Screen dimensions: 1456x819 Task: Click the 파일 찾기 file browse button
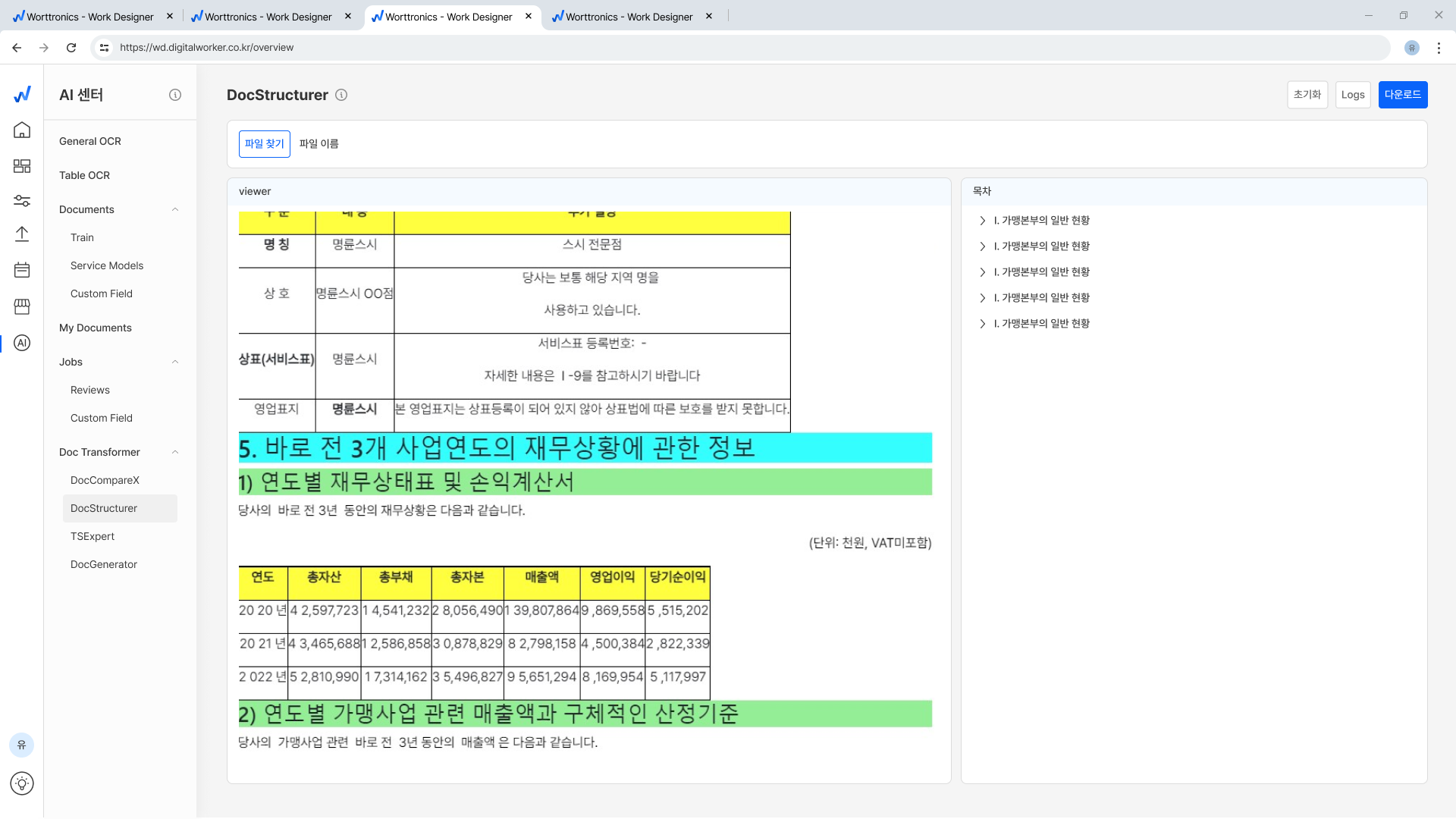click(264, 144)
